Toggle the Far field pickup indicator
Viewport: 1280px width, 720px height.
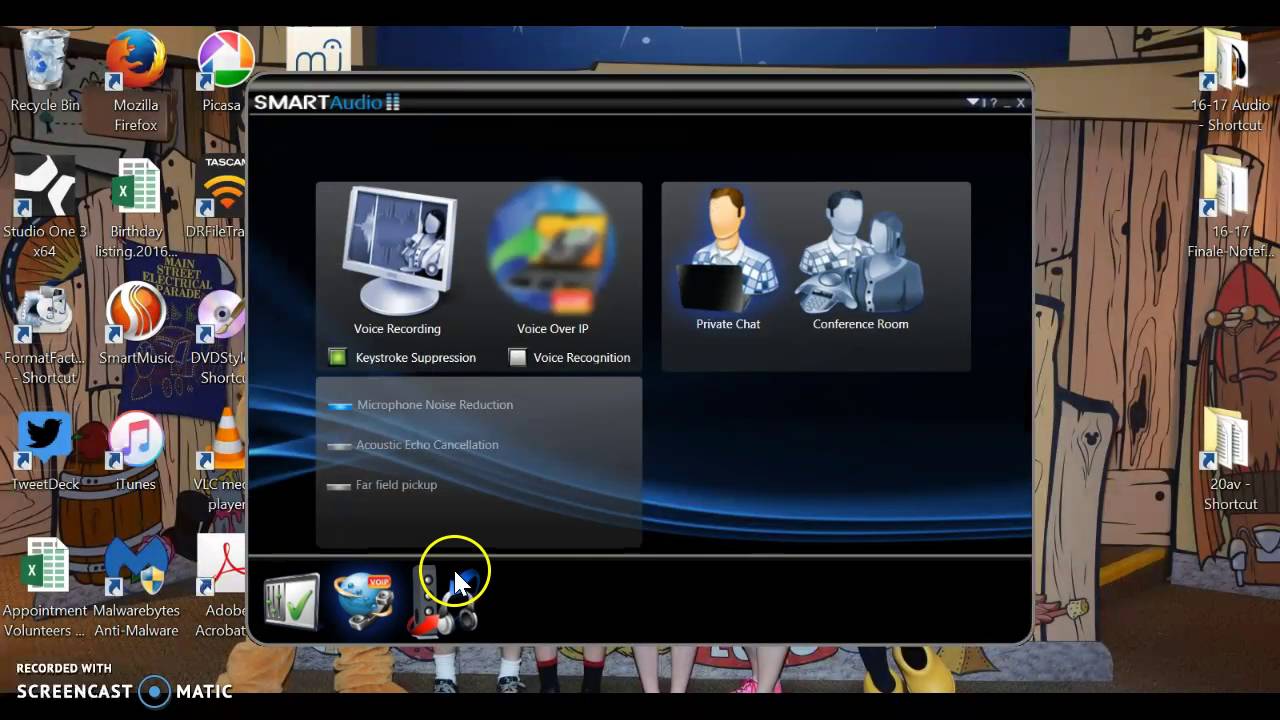tap(340, 485)
